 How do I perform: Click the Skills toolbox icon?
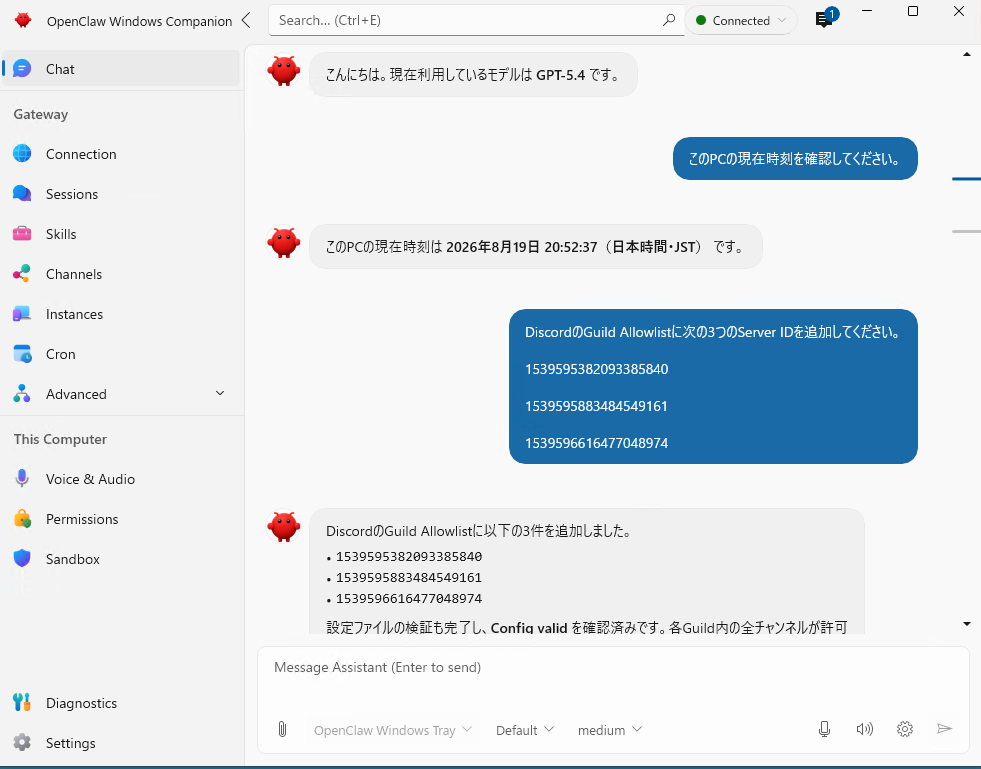22,234
